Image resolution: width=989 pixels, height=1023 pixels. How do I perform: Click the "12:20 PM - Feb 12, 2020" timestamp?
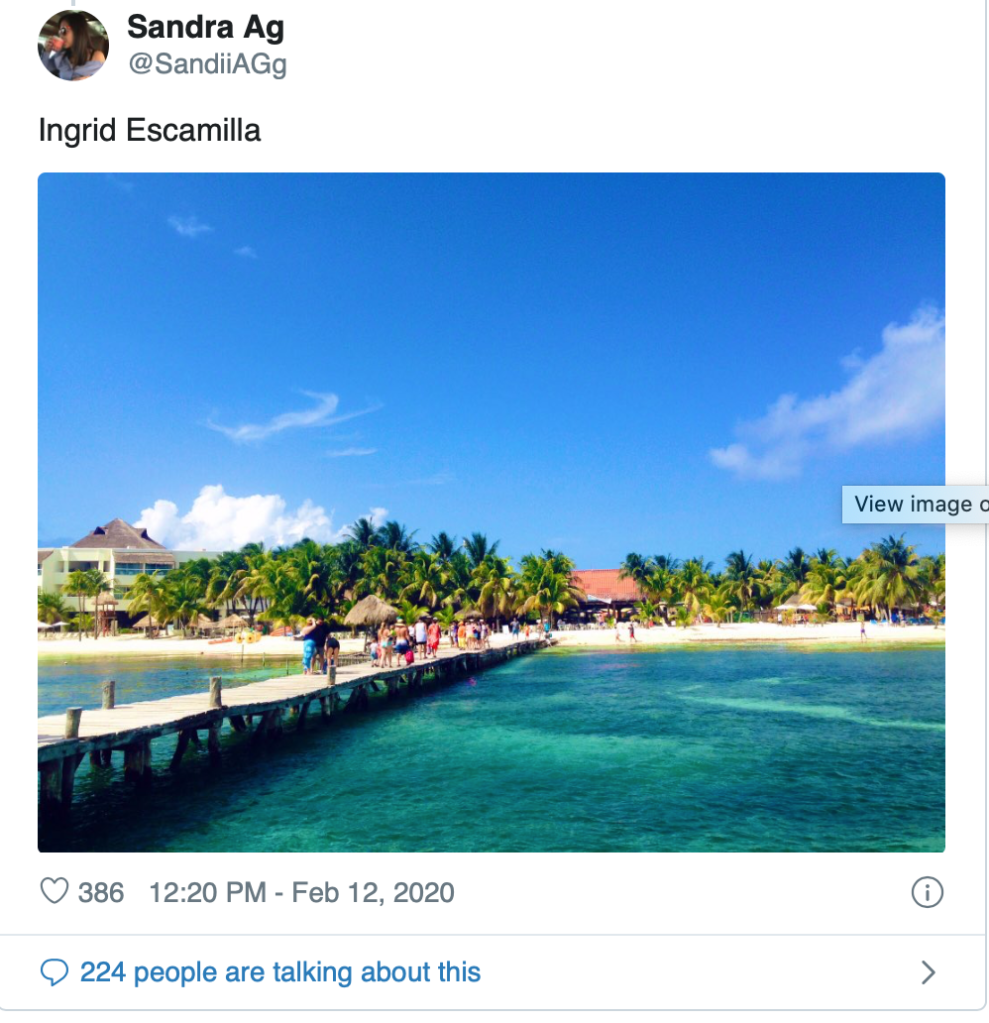[x=301, y=892]
